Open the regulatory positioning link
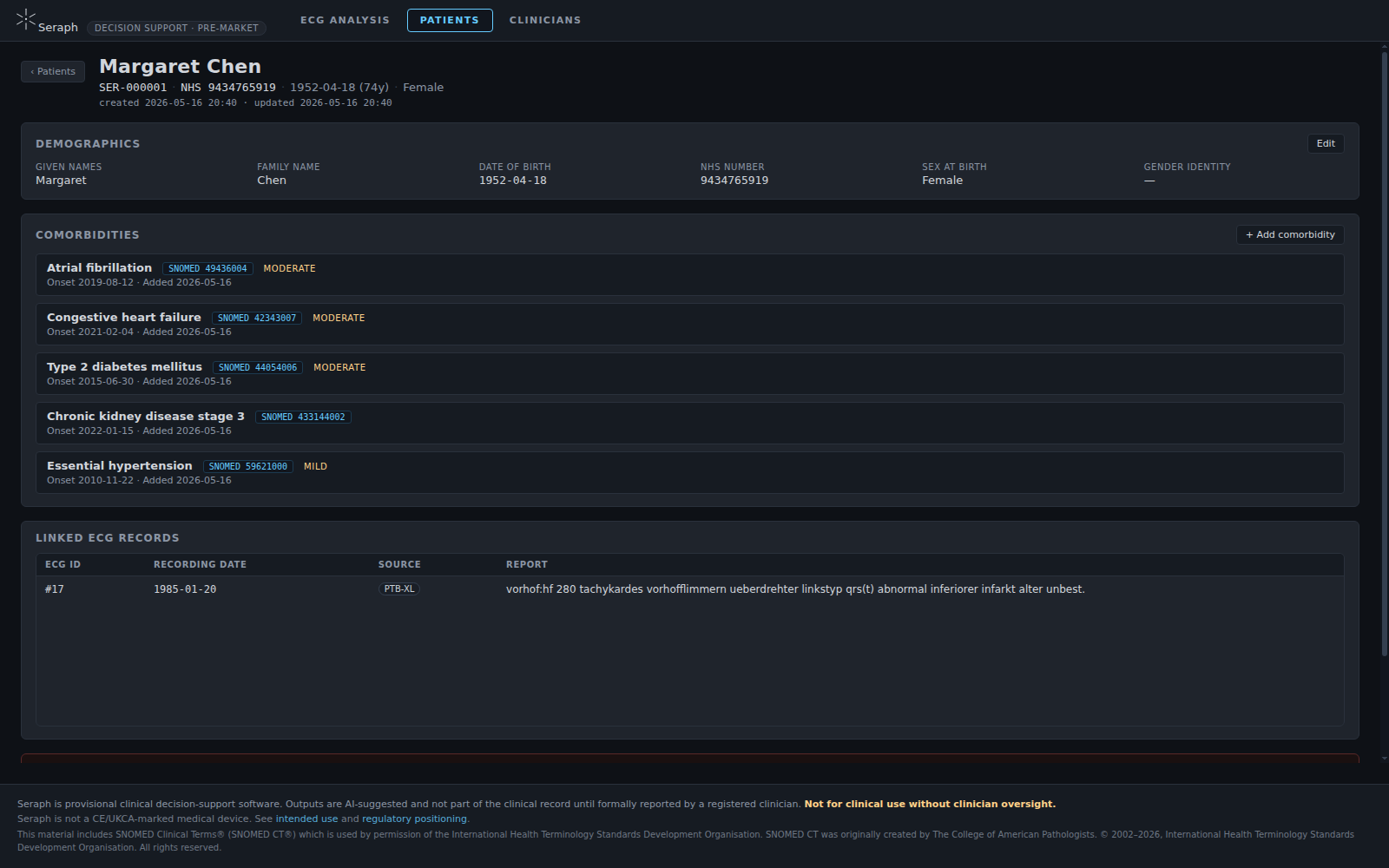The width and height of the screenshot is (1389, 868). 414,819
